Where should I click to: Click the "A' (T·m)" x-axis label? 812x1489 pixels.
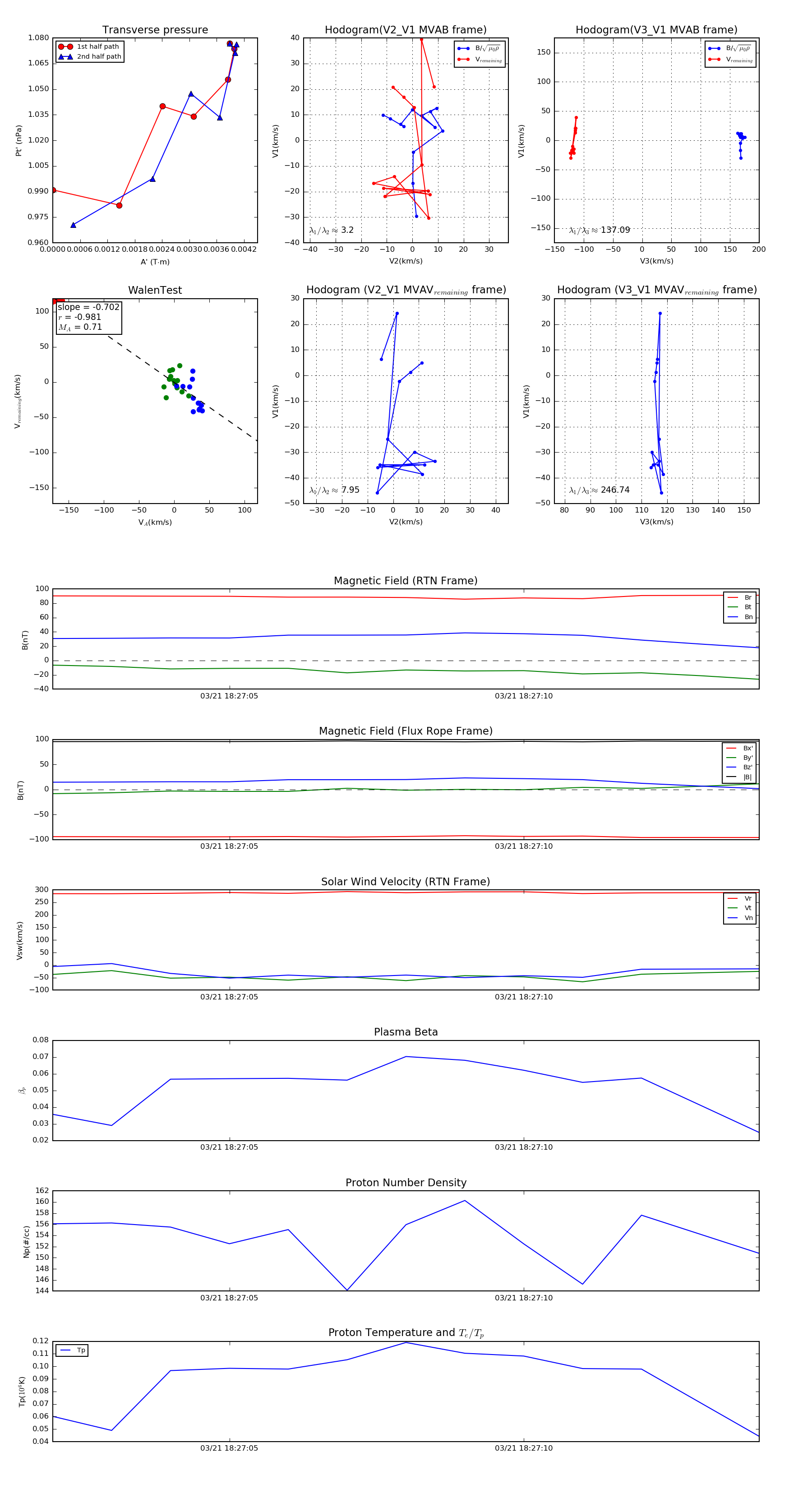coord(155,262)
